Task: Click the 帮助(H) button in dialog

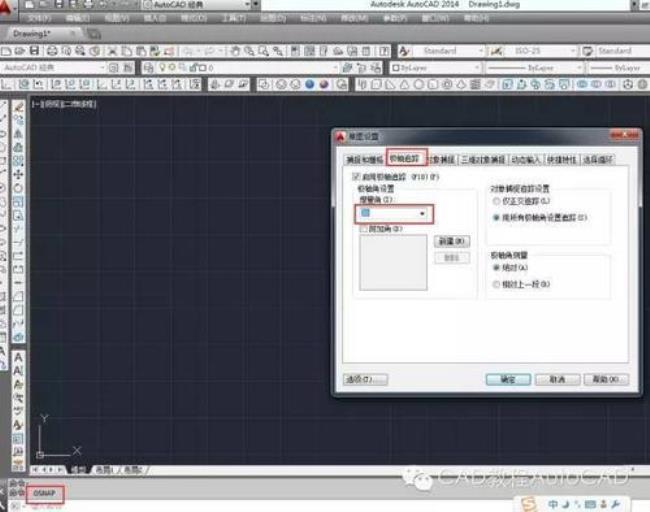Action: click(606, 379)
